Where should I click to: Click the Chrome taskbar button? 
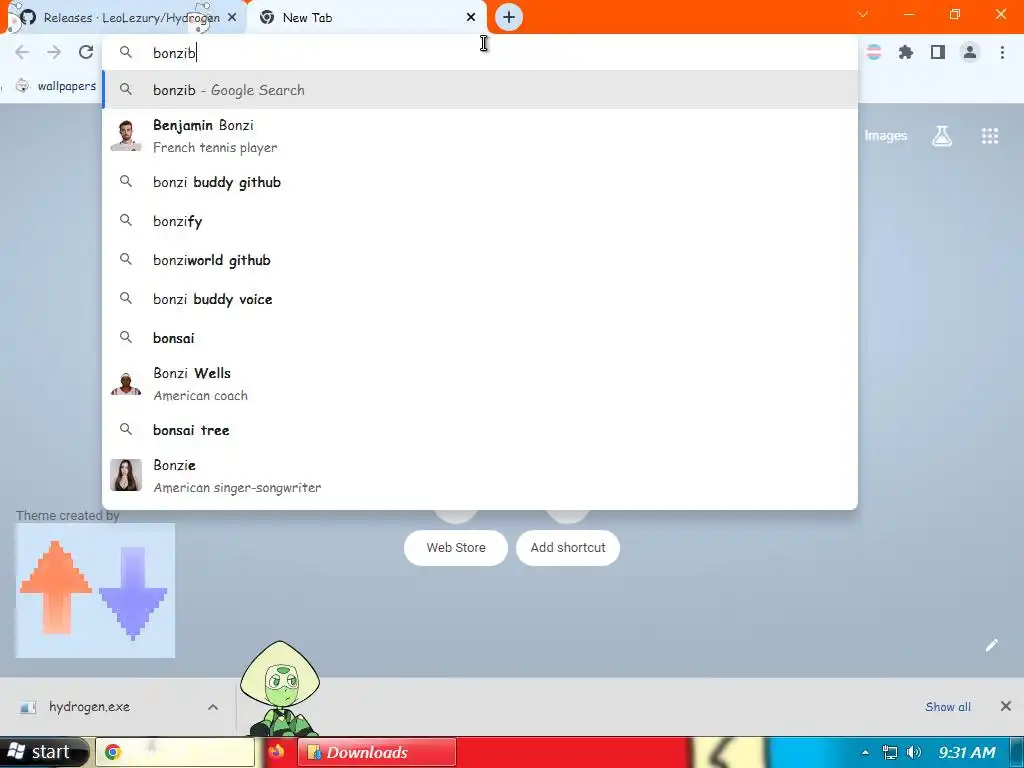(x=175, y=752)
